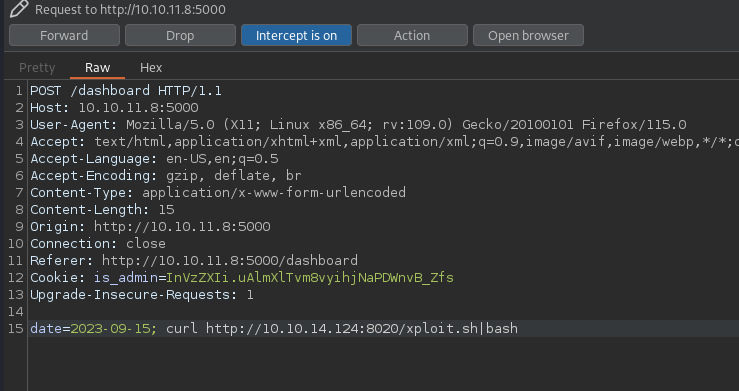Click the Upgrade-Insecure-Requests header line
The image size is (739, 391).
142,294
